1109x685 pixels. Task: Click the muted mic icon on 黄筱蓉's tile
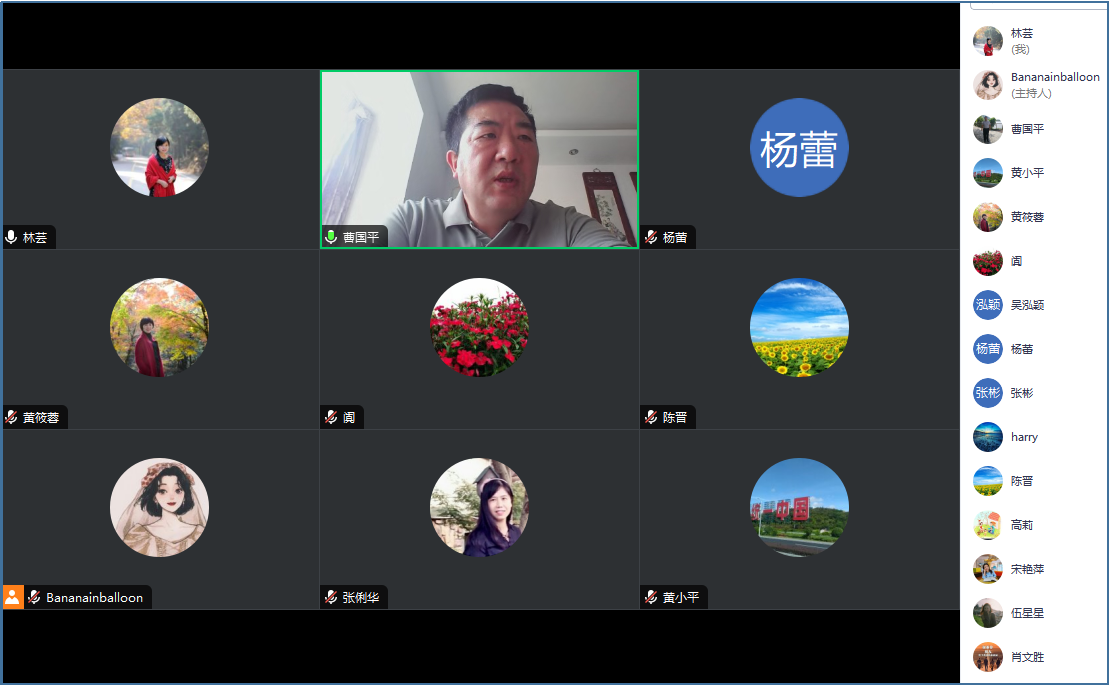point(11,417)
